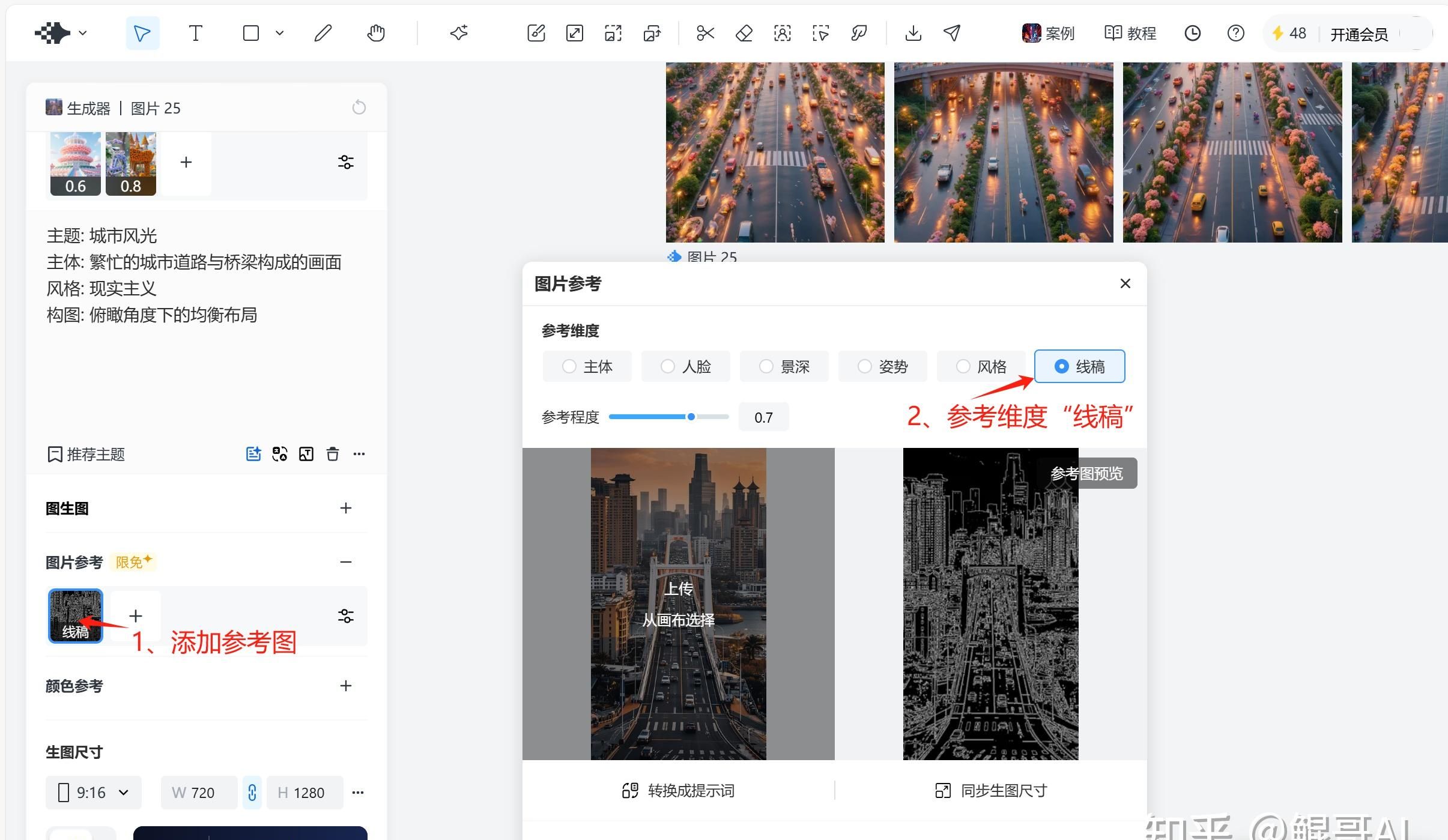Adjust the 参考程度 slider handle
1448x840 pixels.
click(691, 417)
